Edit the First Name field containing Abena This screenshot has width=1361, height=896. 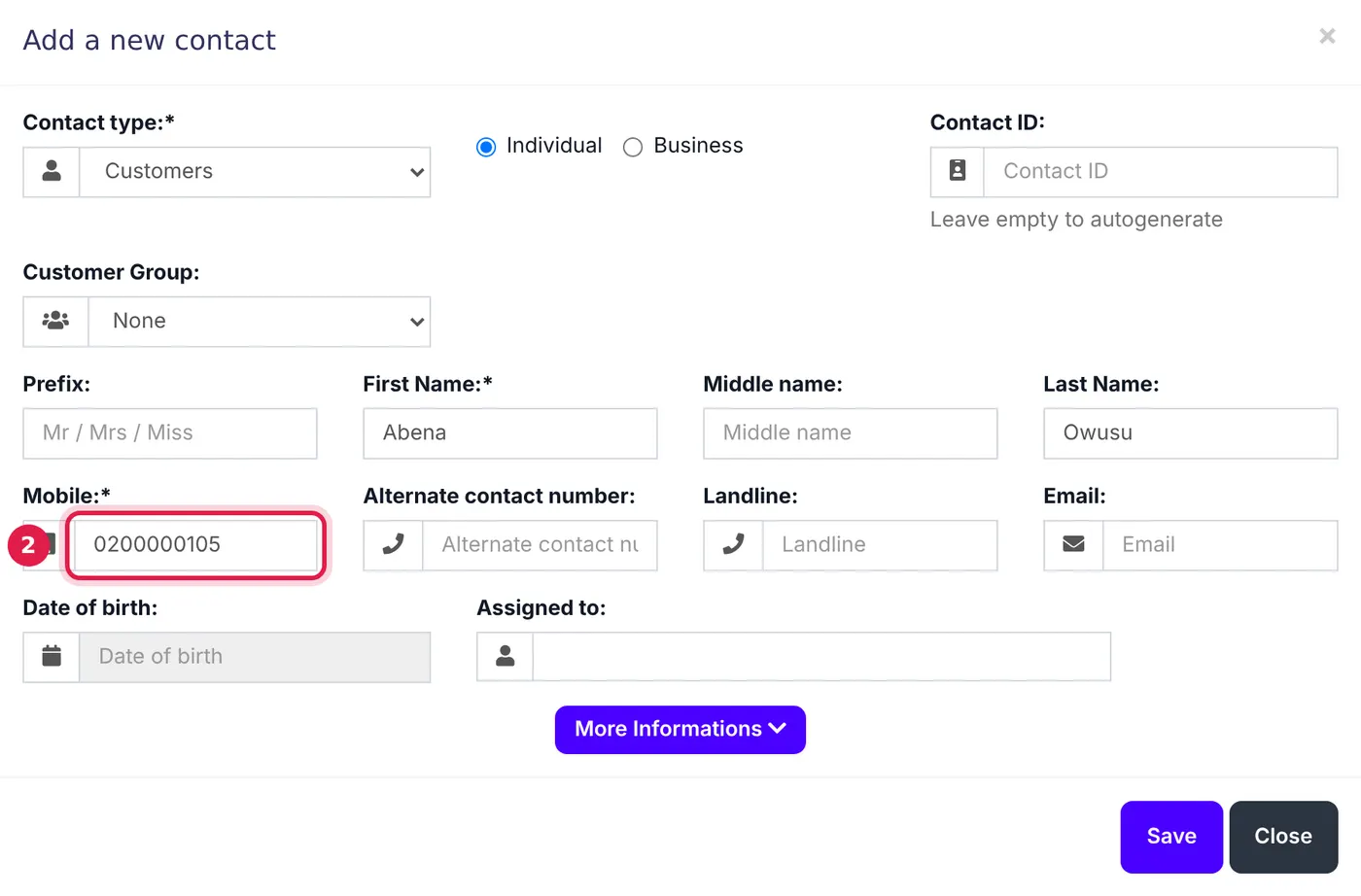point(510,433)
